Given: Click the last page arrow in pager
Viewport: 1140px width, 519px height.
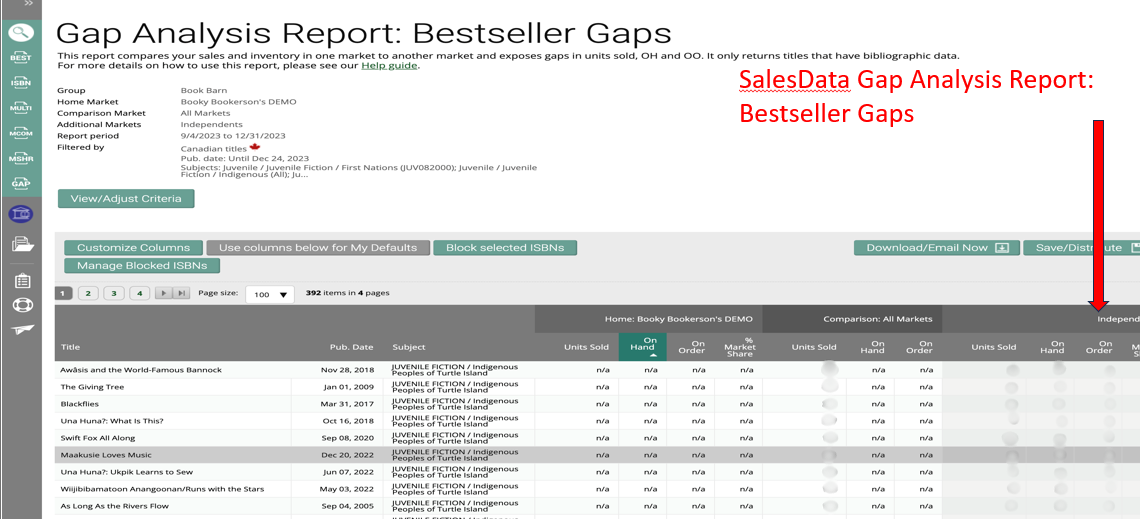Looking at the screenshot, I should 182,294.
